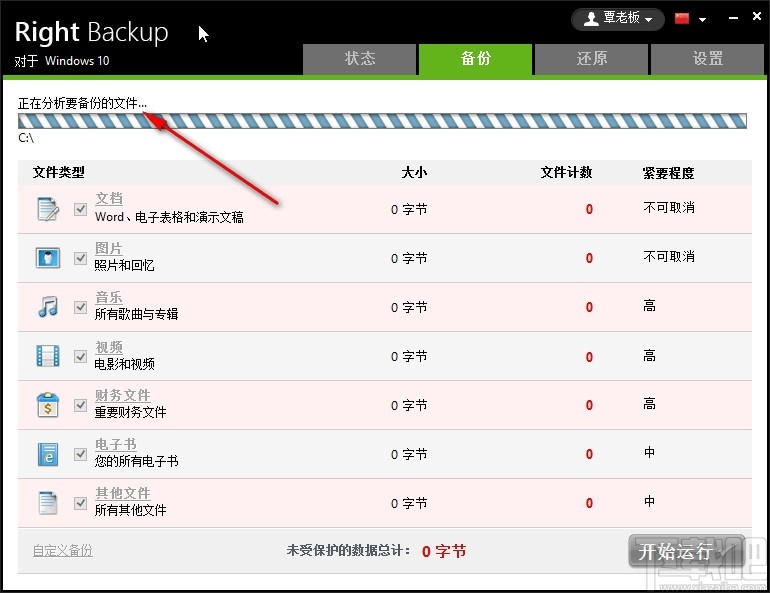Uncheck the 电子书 e-book checkbox
Screen dimensions: 770x593
[81, 455]
